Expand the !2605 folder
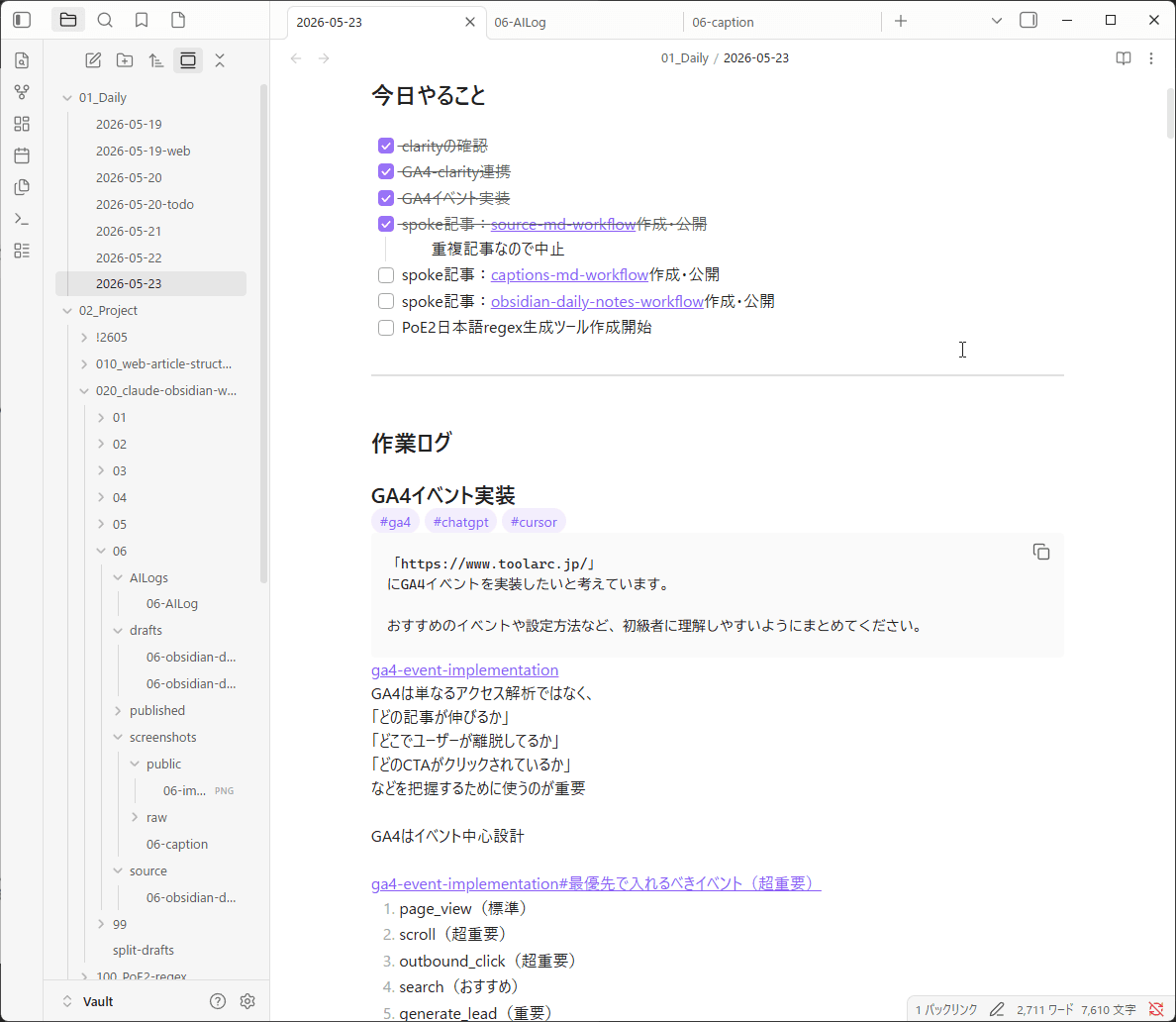1176x1022 pixels. tap(84, 338)
